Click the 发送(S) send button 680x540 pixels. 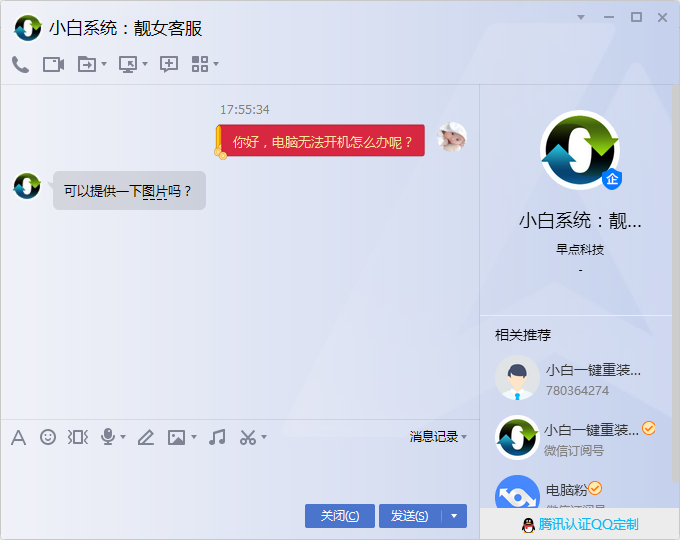tap(409, 516)
